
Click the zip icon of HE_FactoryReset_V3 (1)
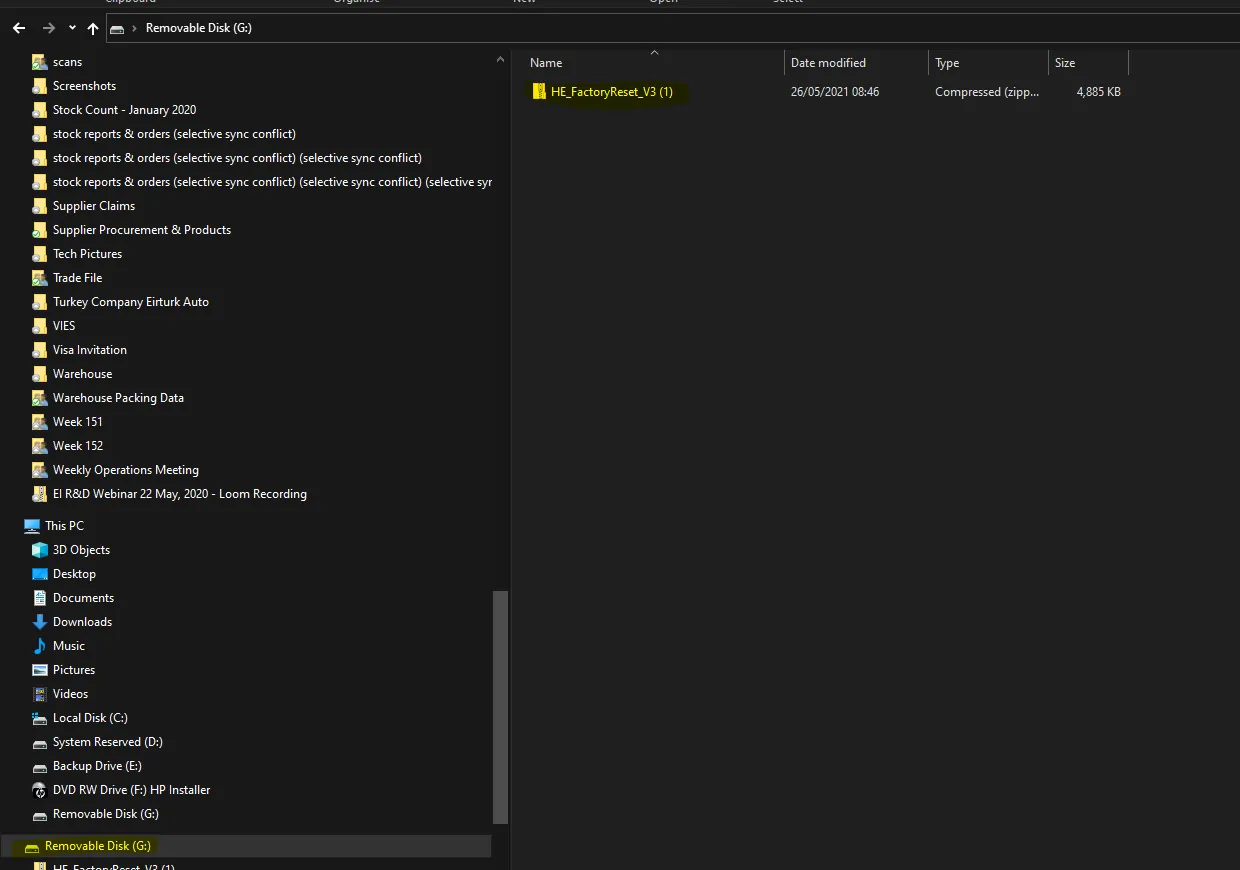pyautogui.click(x=539, y=92)
